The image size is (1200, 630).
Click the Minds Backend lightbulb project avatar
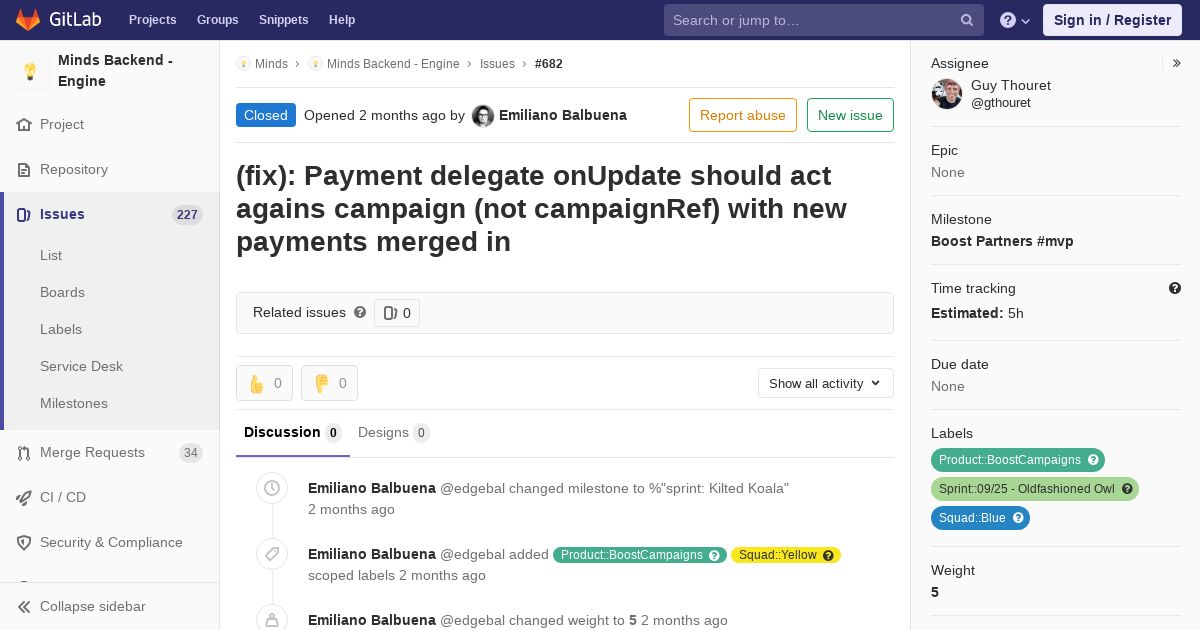tap(30, 71)
